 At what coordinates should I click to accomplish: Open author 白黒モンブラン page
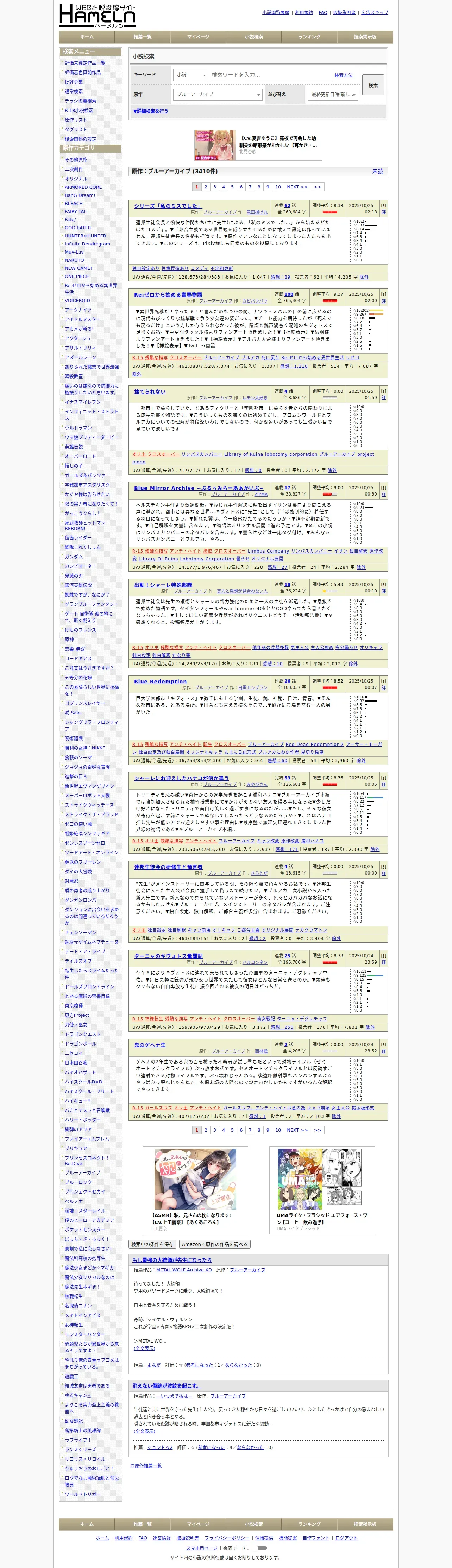tap(252, 688)
